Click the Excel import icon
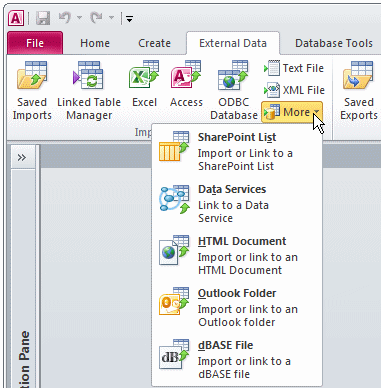 point(144,75)
